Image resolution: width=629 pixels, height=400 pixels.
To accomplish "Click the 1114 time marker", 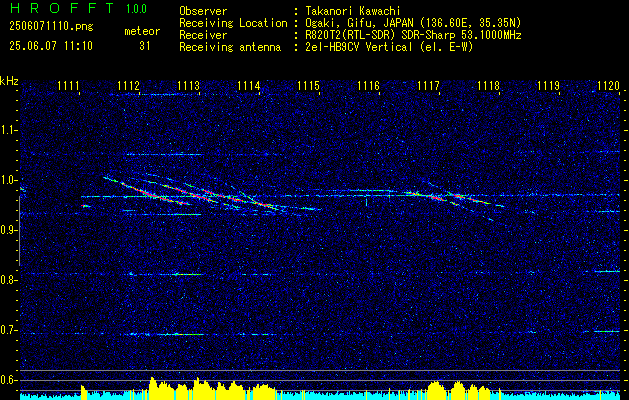I will point(248,85).
